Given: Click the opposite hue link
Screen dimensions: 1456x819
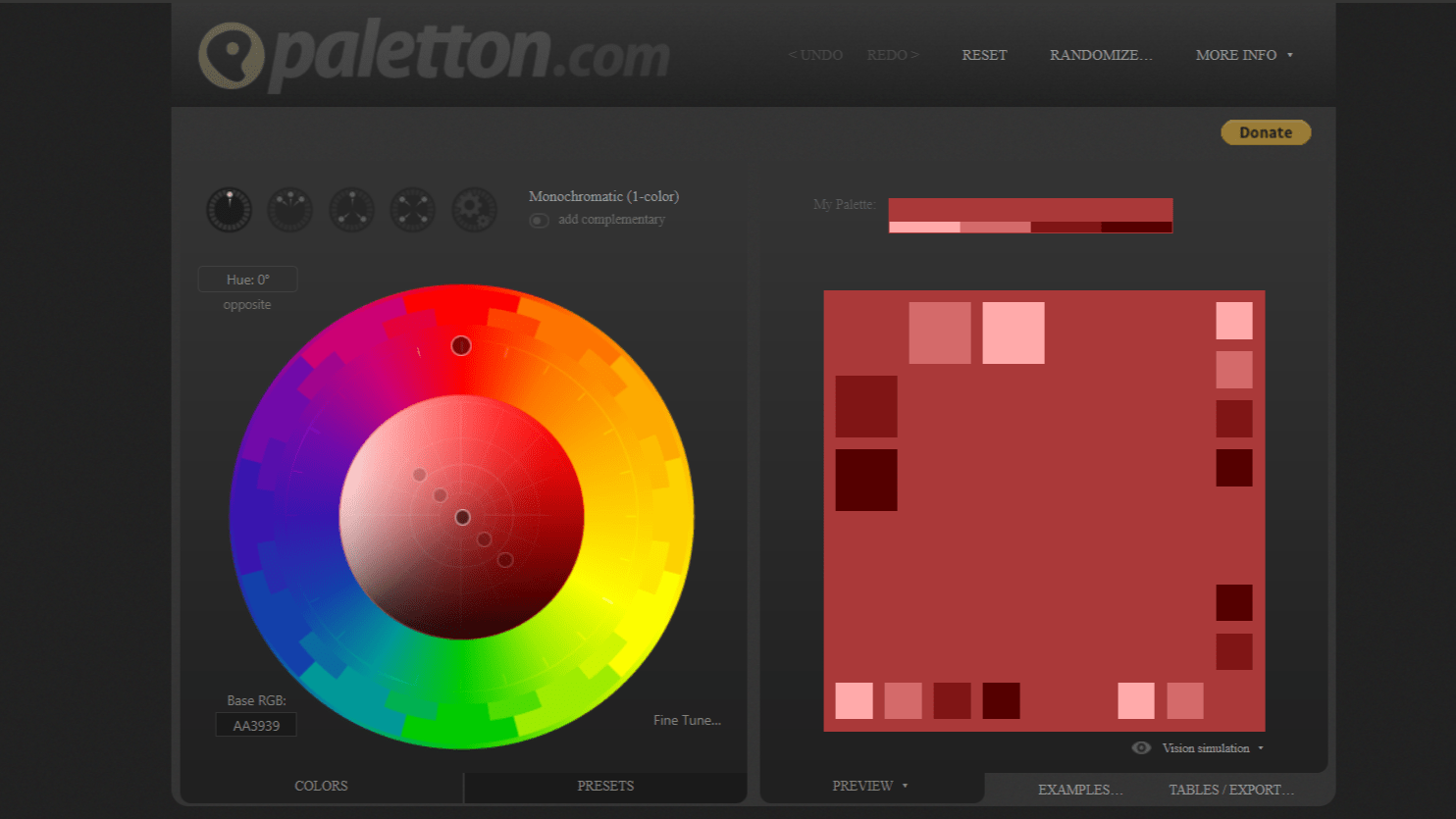Looking at the screenshot, I should click(247, 305).
